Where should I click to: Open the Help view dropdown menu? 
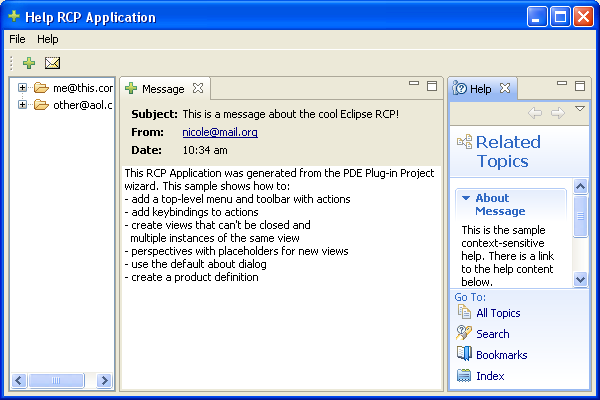[580, 109]
